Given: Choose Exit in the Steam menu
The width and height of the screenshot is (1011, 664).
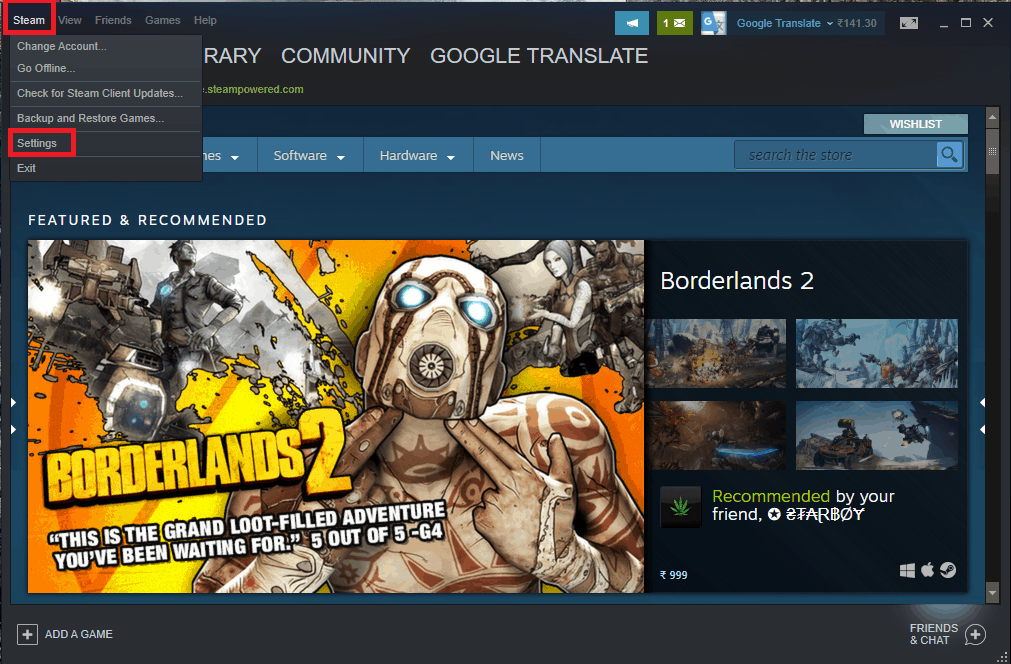Looking at the screenshot, I should 26,168.
